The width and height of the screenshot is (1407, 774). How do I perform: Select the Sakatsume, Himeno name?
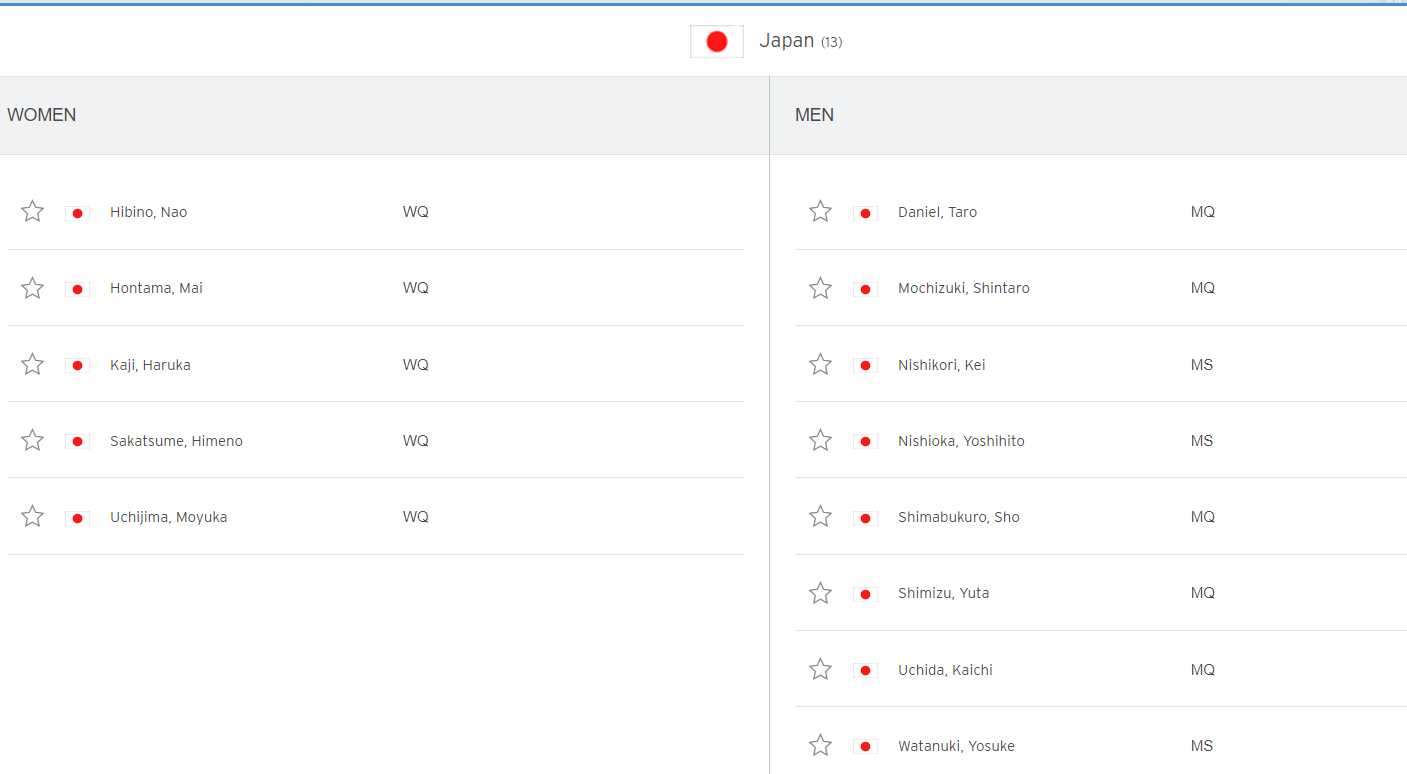point(176,441)
